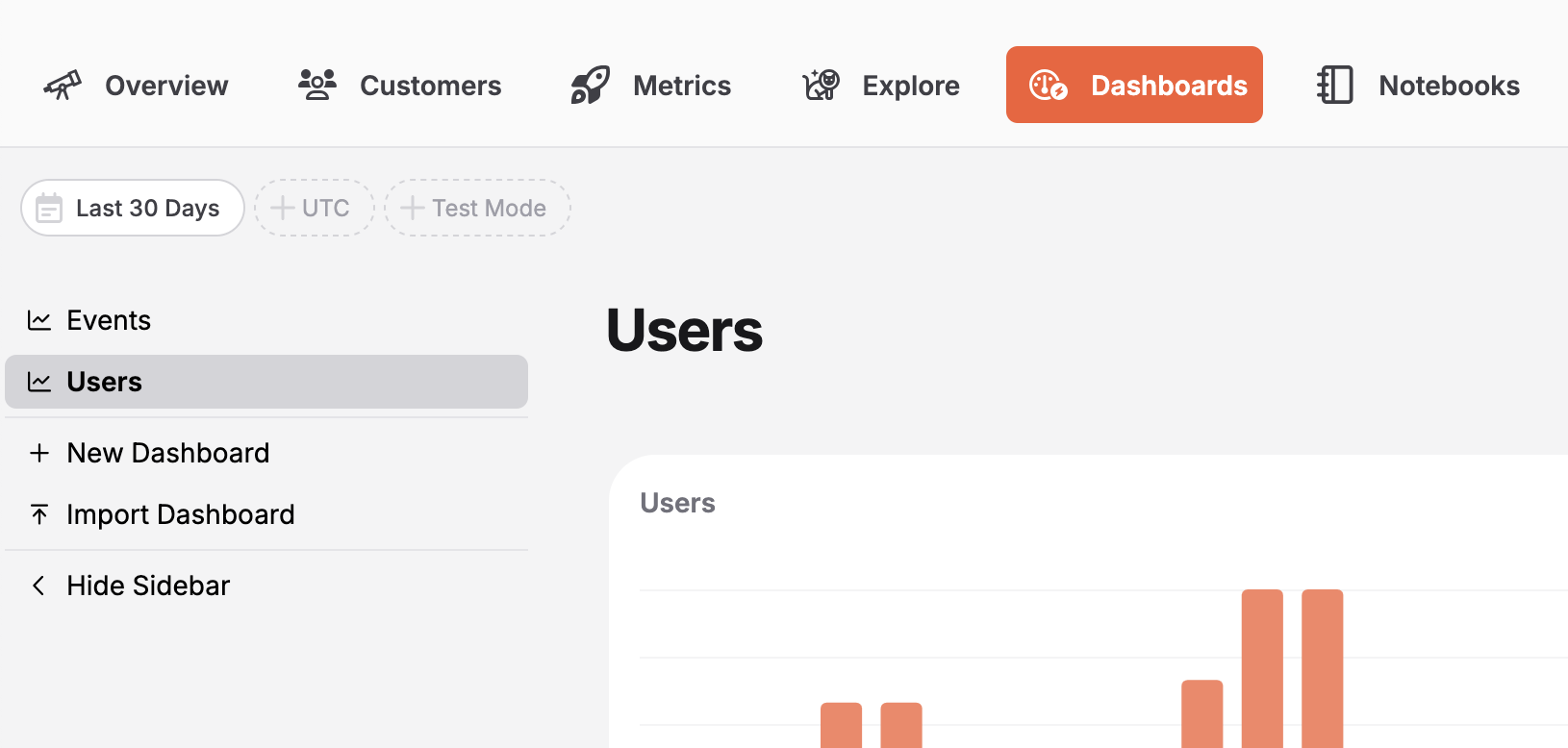Viewport: 1568px width, 748px height.
Task: Click Import Dashboard
Action: [x=266, y=514]
